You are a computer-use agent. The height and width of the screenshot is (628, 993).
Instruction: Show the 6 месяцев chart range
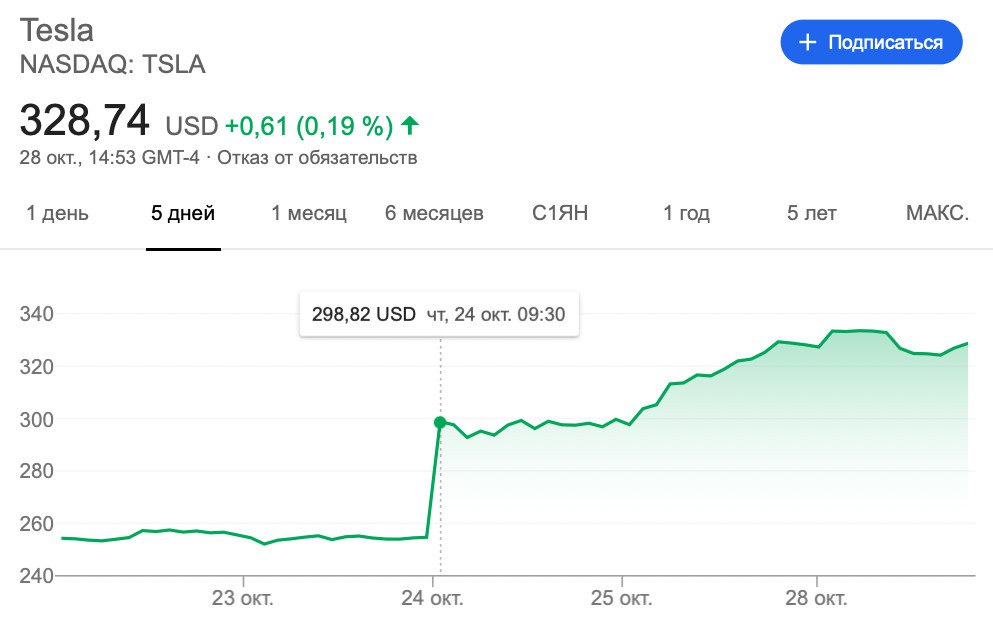coord(434,213)
